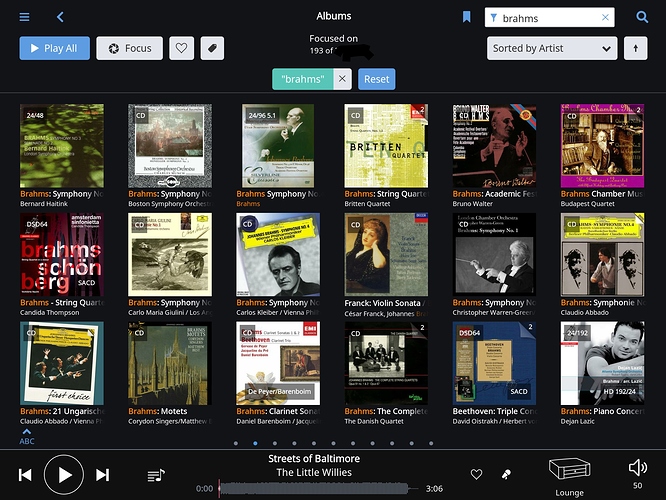Toggle the "brahms" focus chip
Screen dimensions: 666x500
click(302, 79)
